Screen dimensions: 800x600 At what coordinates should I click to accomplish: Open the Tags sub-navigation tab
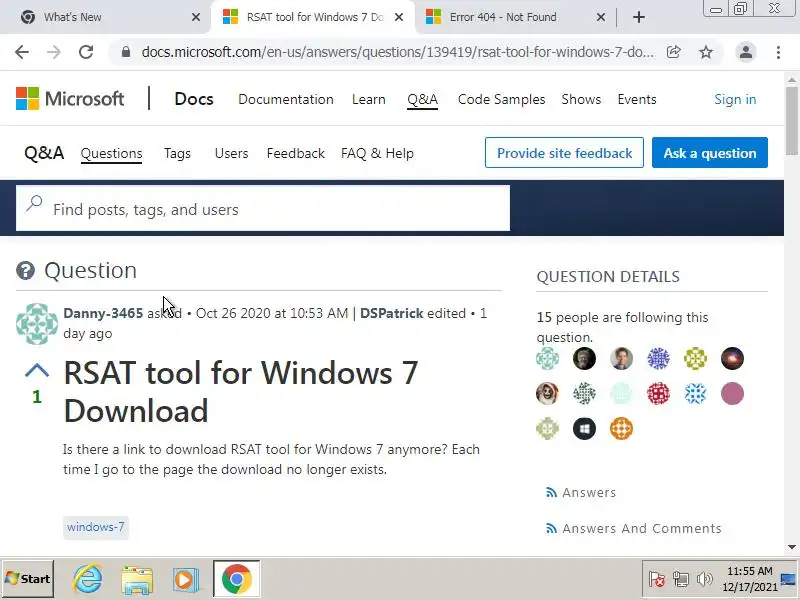(177, 154)
